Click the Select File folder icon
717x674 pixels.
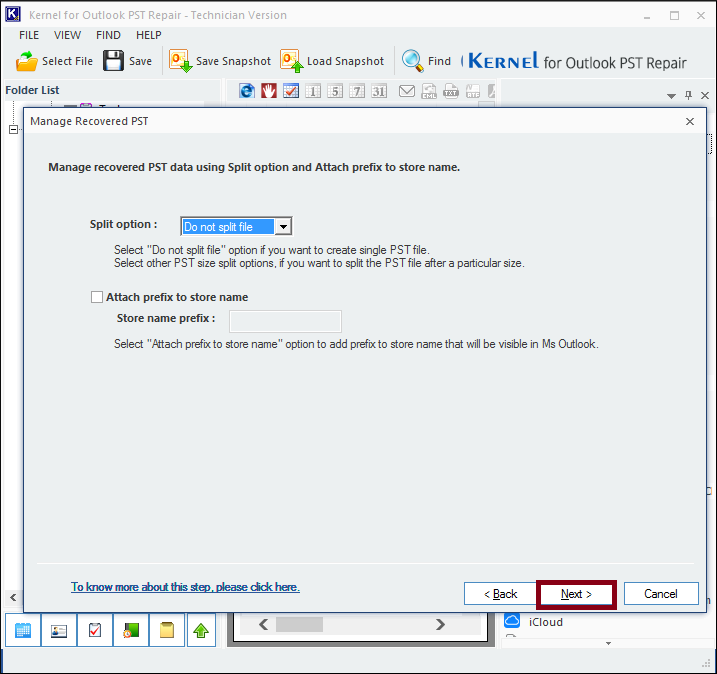point(26,61)
